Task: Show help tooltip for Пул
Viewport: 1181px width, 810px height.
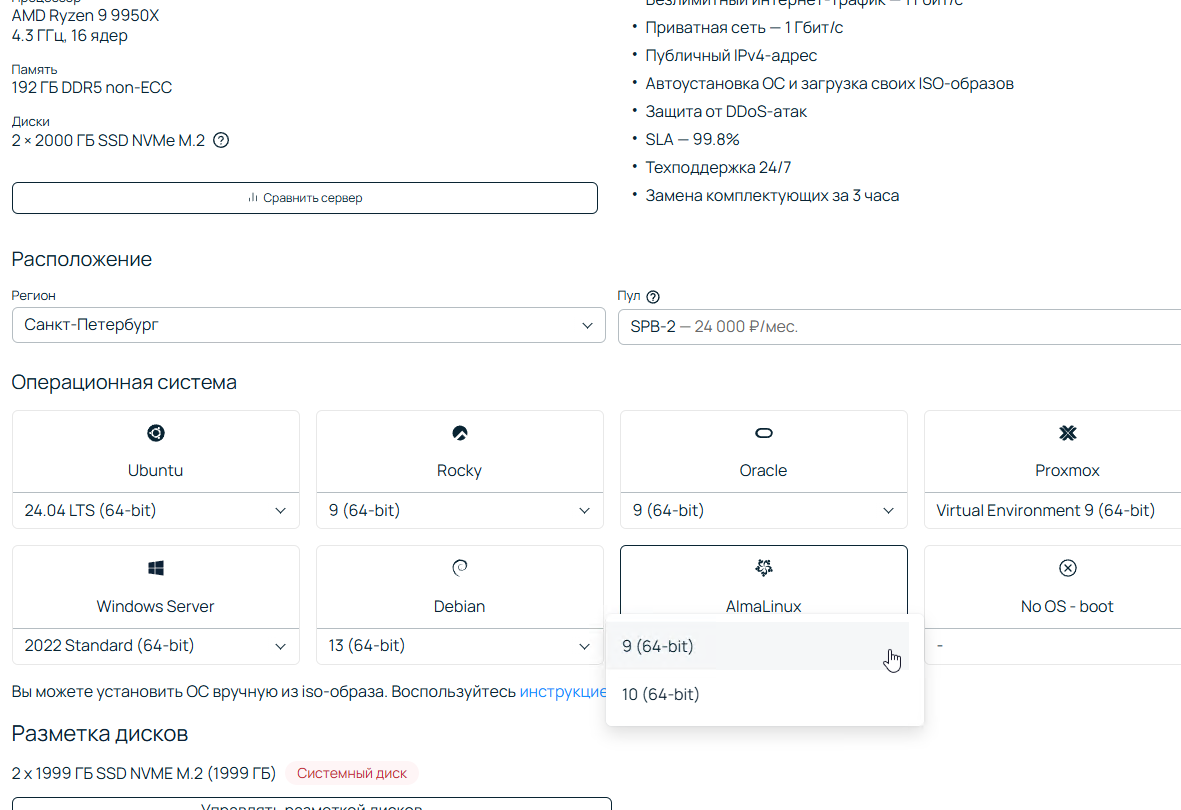Action: (653, 297)
